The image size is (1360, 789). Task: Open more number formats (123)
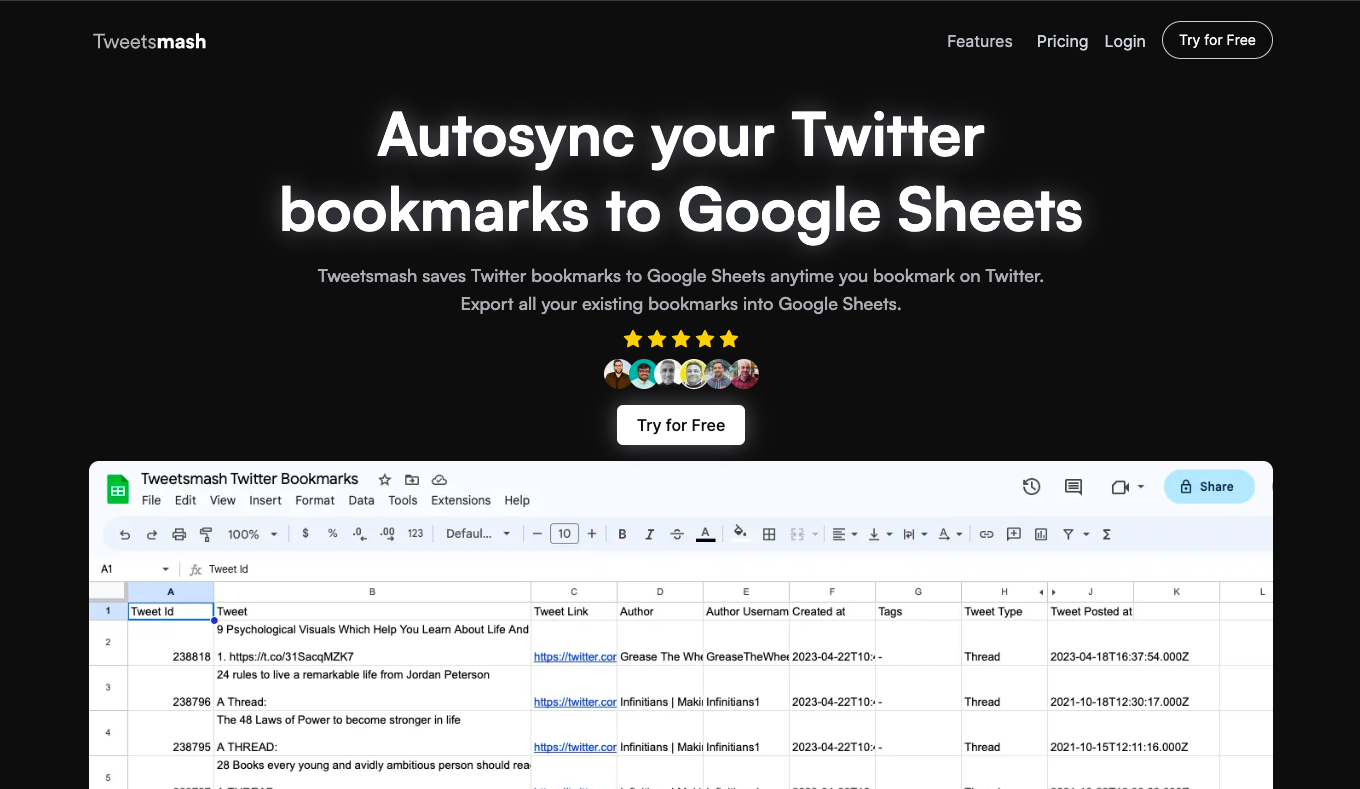coord(416,534)
